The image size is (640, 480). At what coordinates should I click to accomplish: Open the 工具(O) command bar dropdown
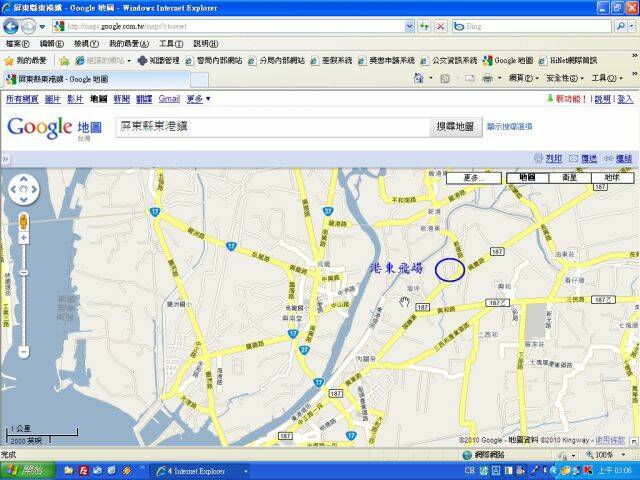click(x=607, y=78)
